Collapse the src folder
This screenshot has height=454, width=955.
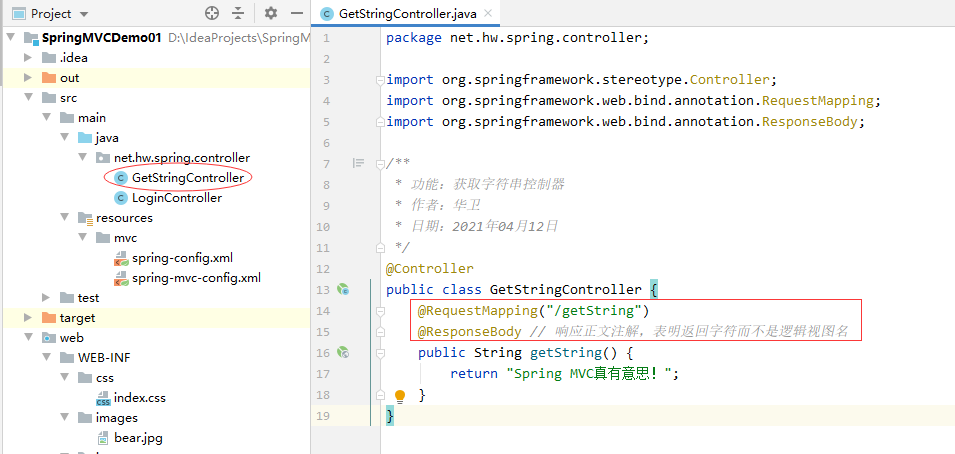(x=28, y=98)
